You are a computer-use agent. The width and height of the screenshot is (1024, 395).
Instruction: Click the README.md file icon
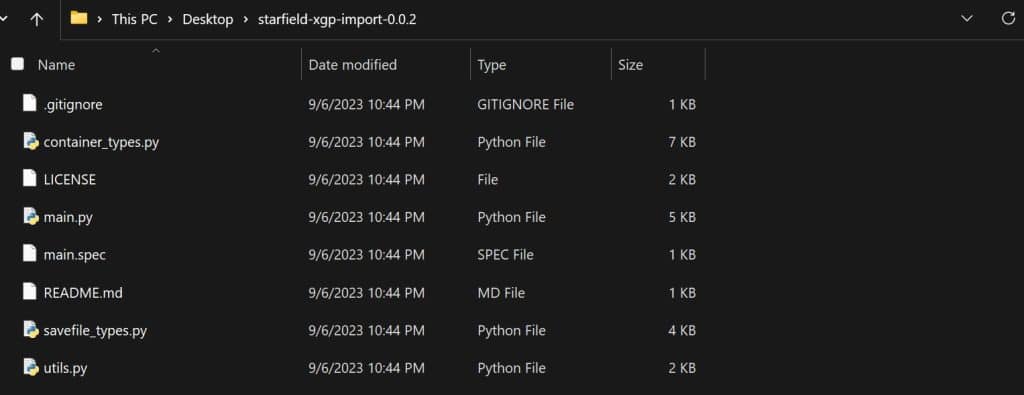29,291
